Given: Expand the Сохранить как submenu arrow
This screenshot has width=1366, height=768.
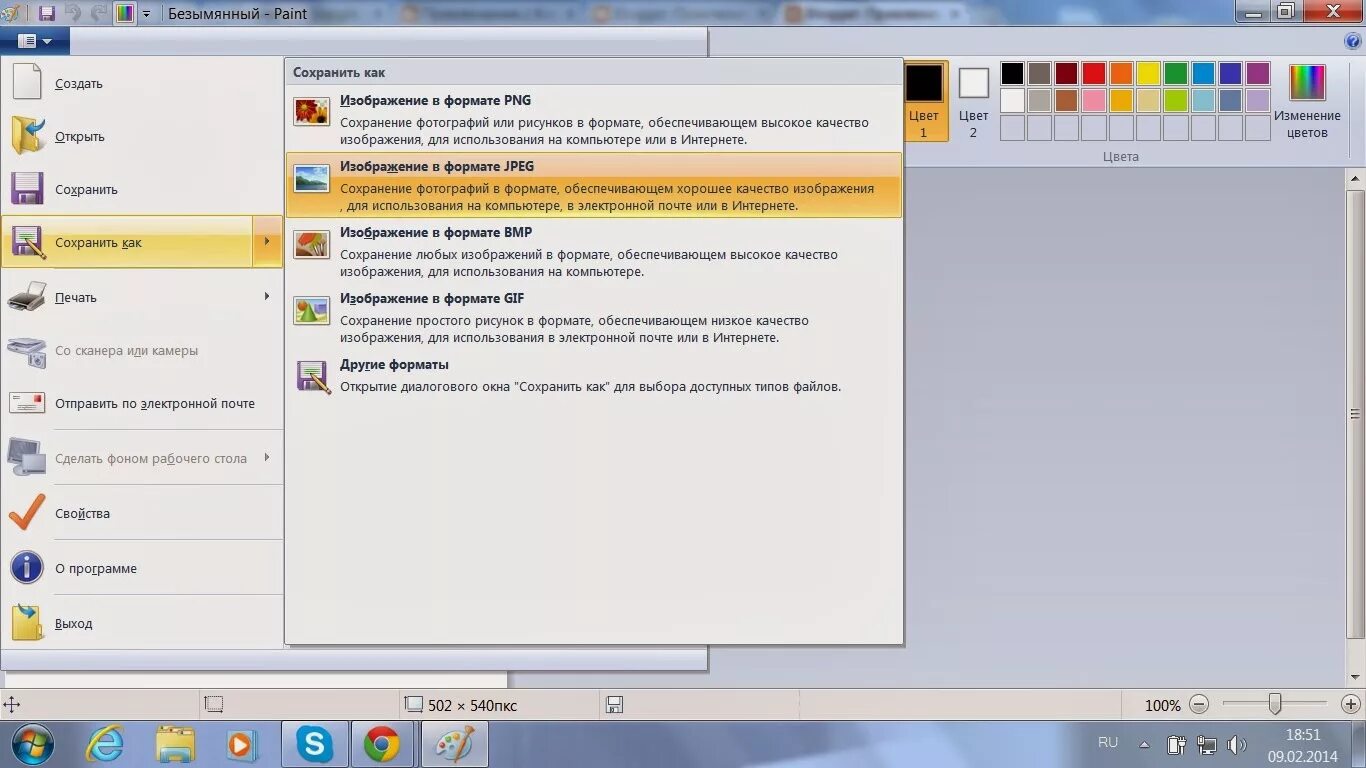Looking at the screenshot, I should coord(267,242).
